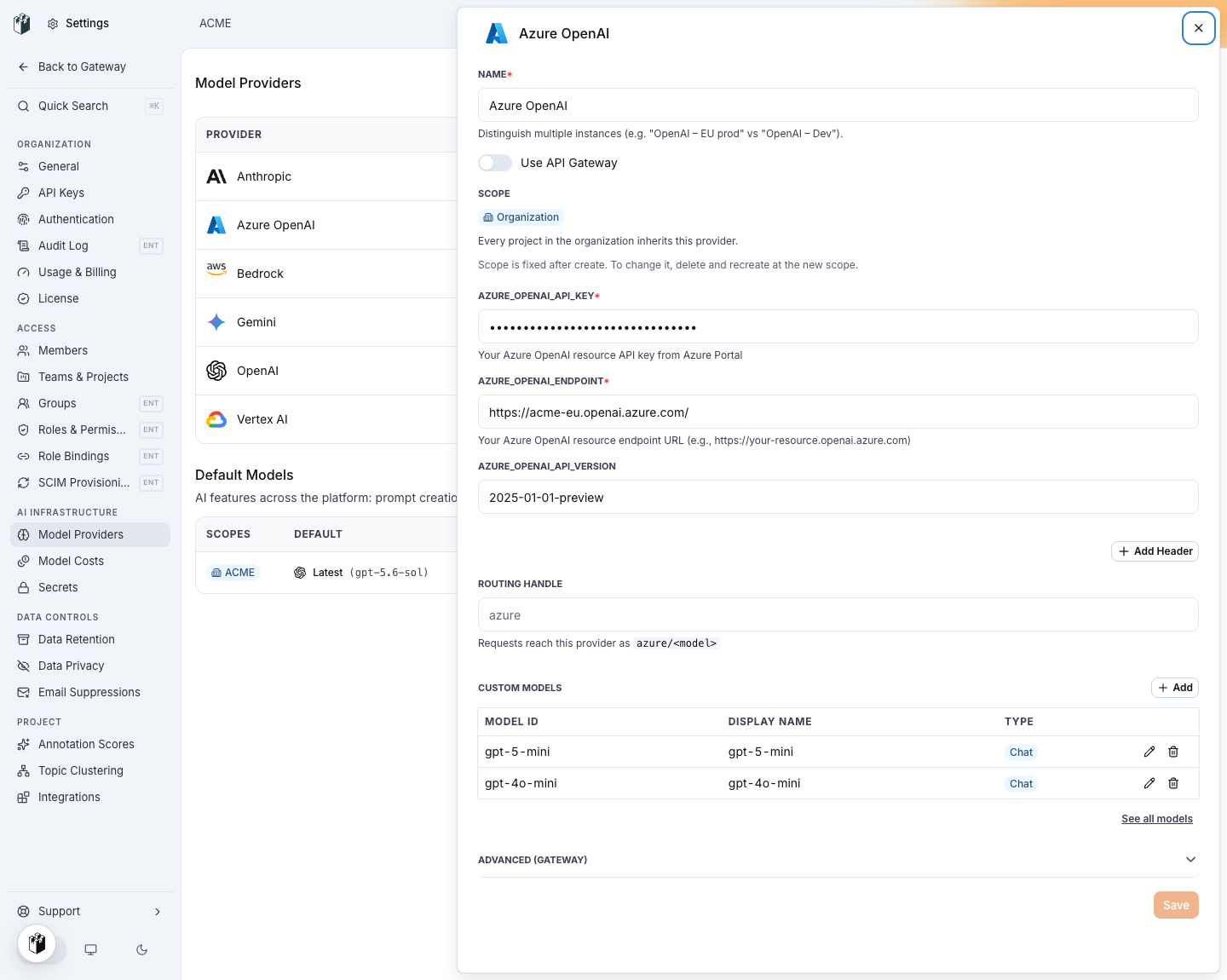Click the Routing Handle field
The height and width of the screenshot is (980, 1227).
[838, 614]
